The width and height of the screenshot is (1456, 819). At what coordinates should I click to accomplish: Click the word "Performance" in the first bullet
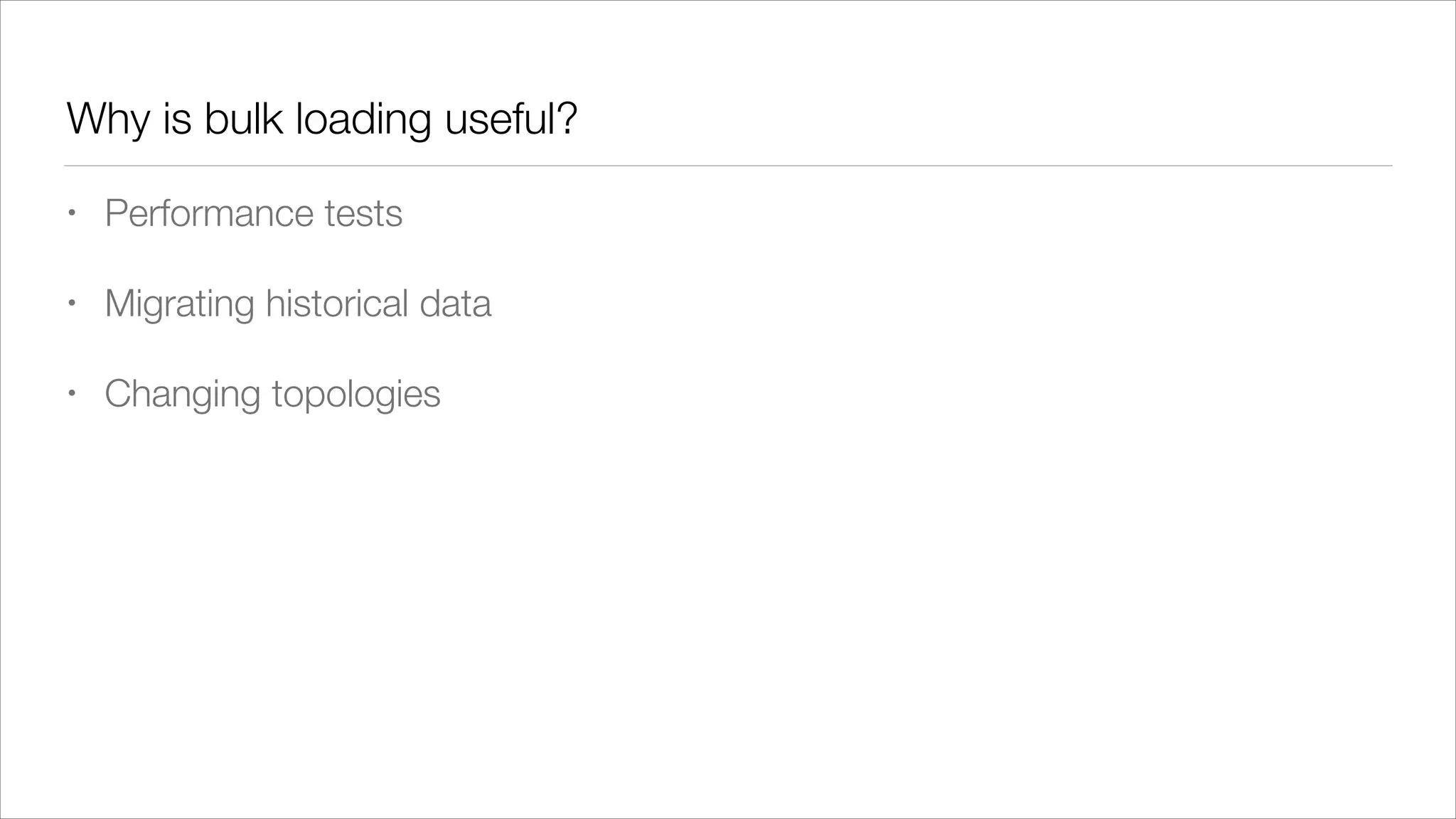click(209, 213)
